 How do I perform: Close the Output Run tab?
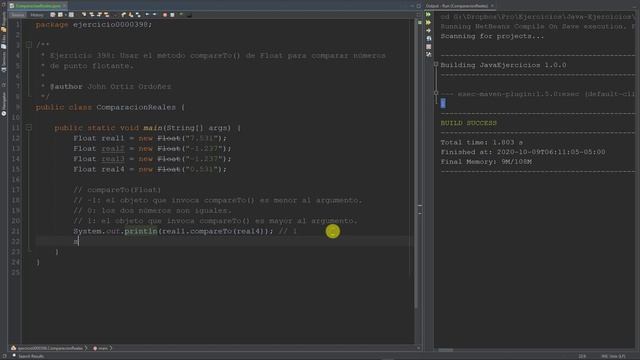[492, 6]
